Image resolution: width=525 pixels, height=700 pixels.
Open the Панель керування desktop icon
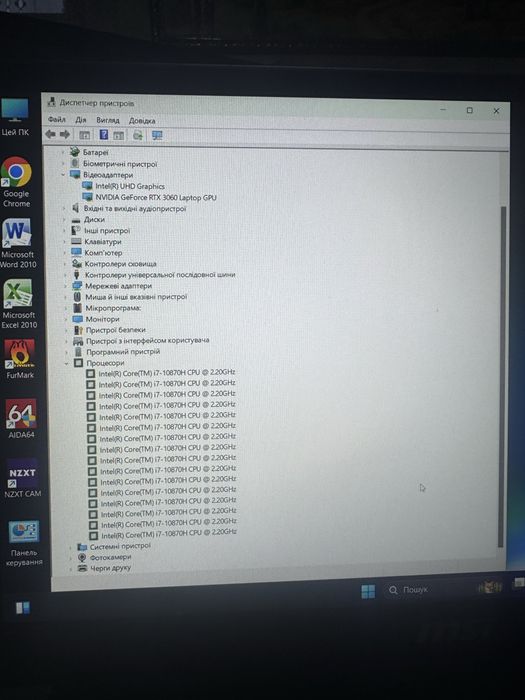pyautogui.click(x=24, y=544)
